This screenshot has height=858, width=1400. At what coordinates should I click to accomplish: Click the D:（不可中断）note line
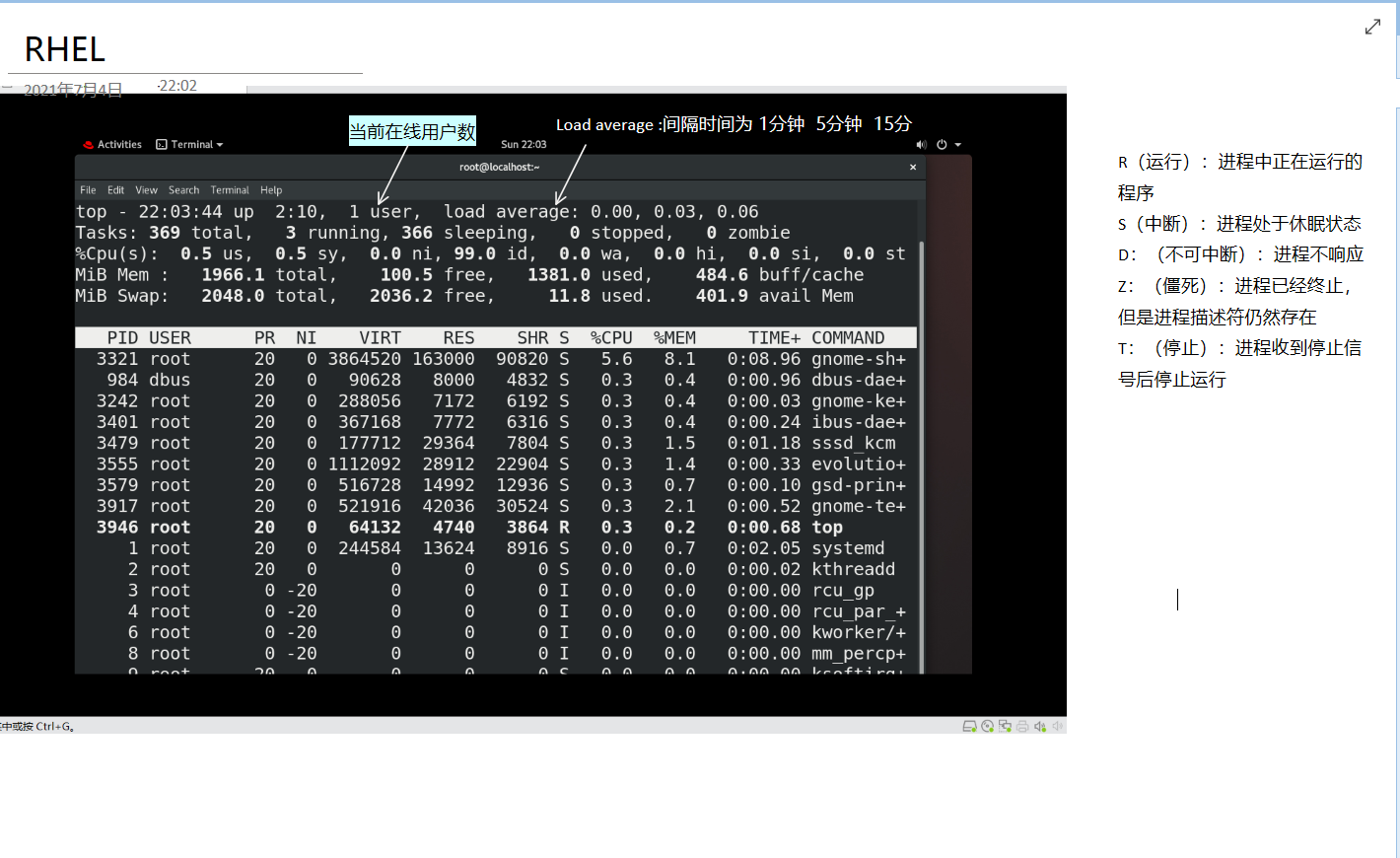coord(1240,254)
